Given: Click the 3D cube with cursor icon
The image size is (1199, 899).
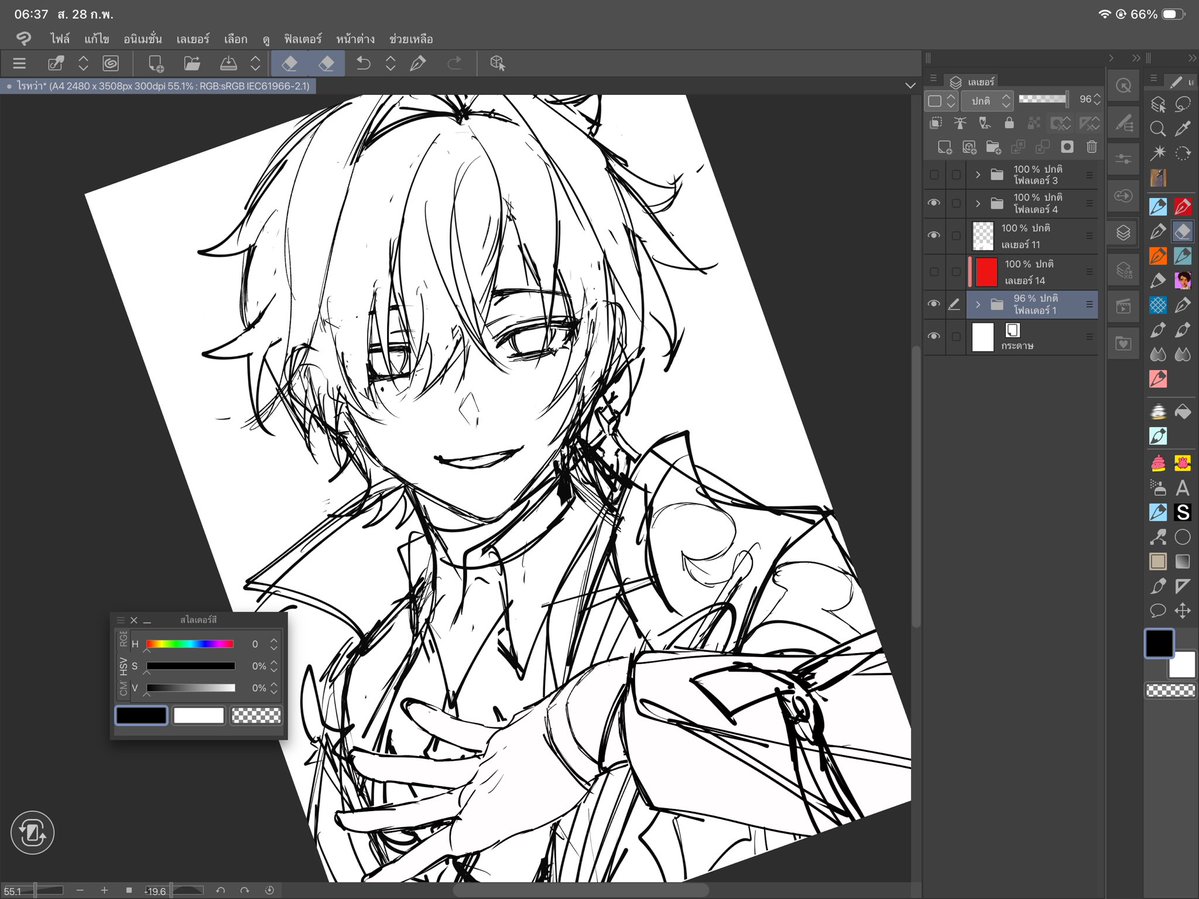Looking at the screenshot, I should [497, 63].
